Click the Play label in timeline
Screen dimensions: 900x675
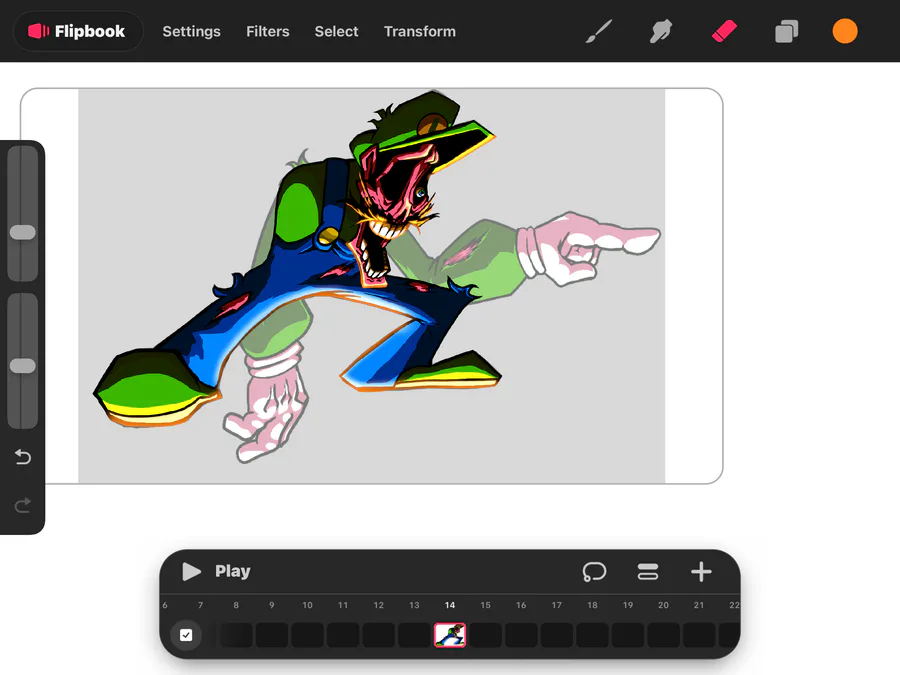[x=232, y=571]
